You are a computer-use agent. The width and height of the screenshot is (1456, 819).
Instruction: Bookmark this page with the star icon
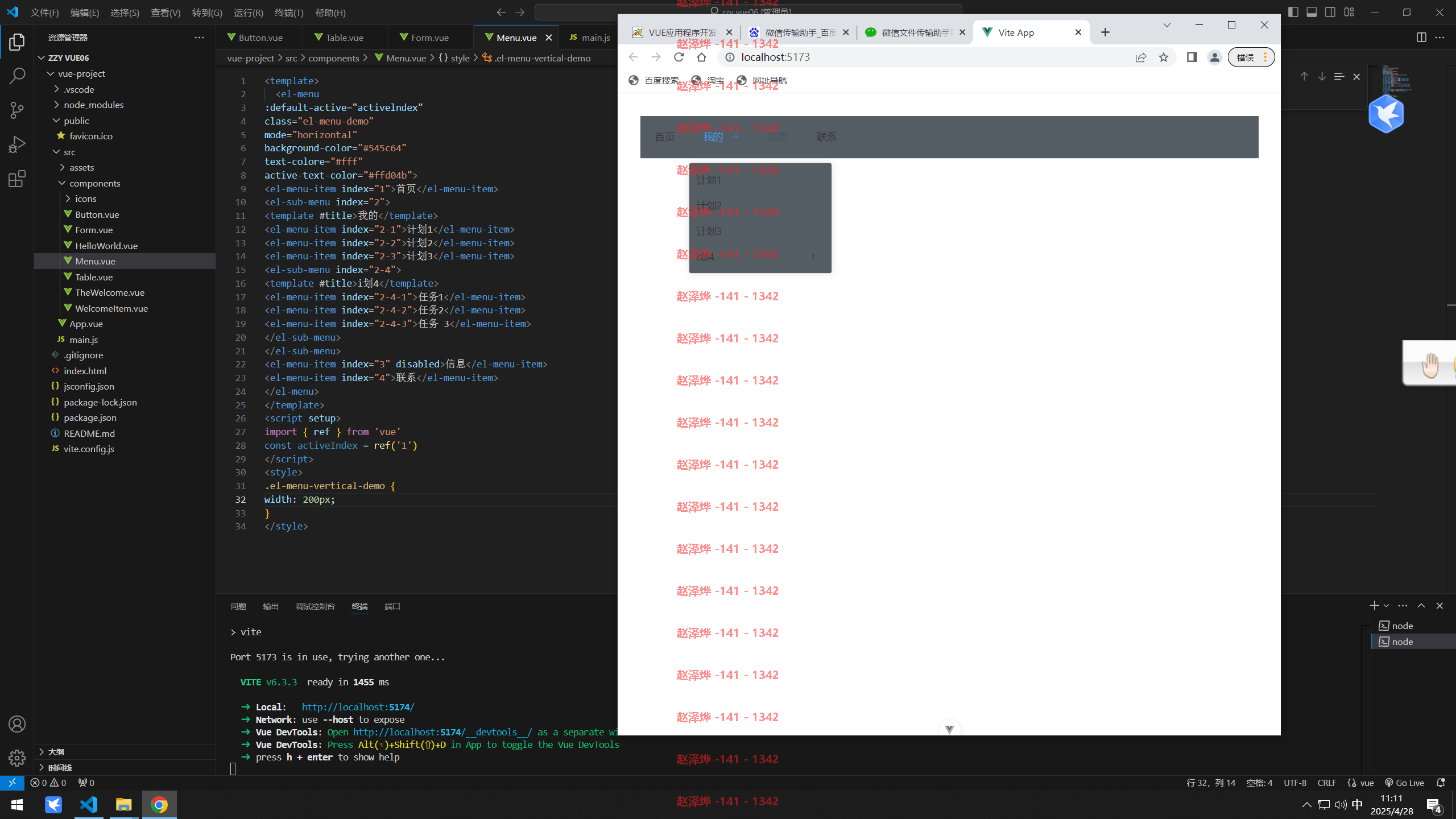point(1164,57)
